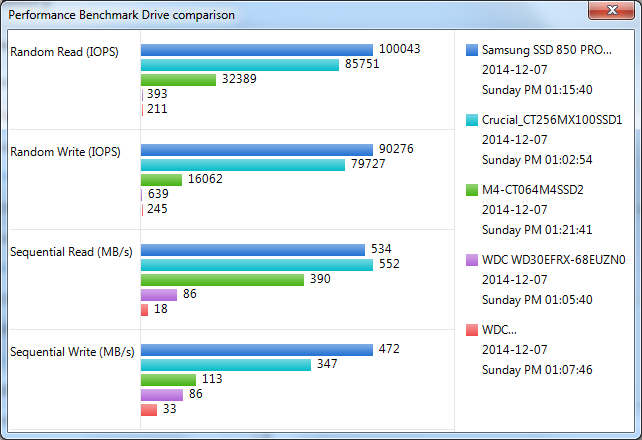Click the timestamp Sunday PM 01:21:41
The image size is (642, 440).
537,230
